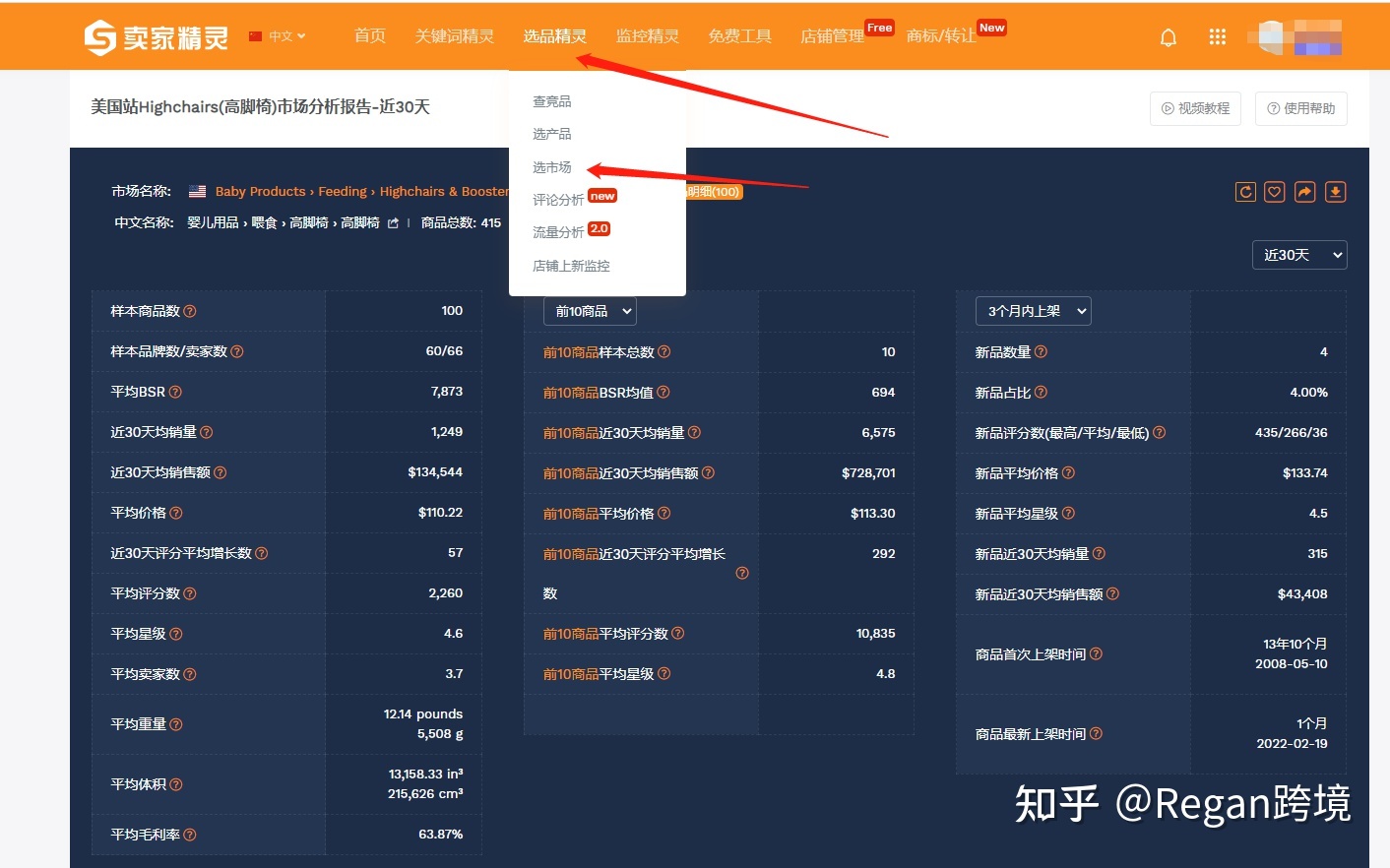
Task: Click the 前10商品样本总数 link
Action: click(x=599, y=351)
